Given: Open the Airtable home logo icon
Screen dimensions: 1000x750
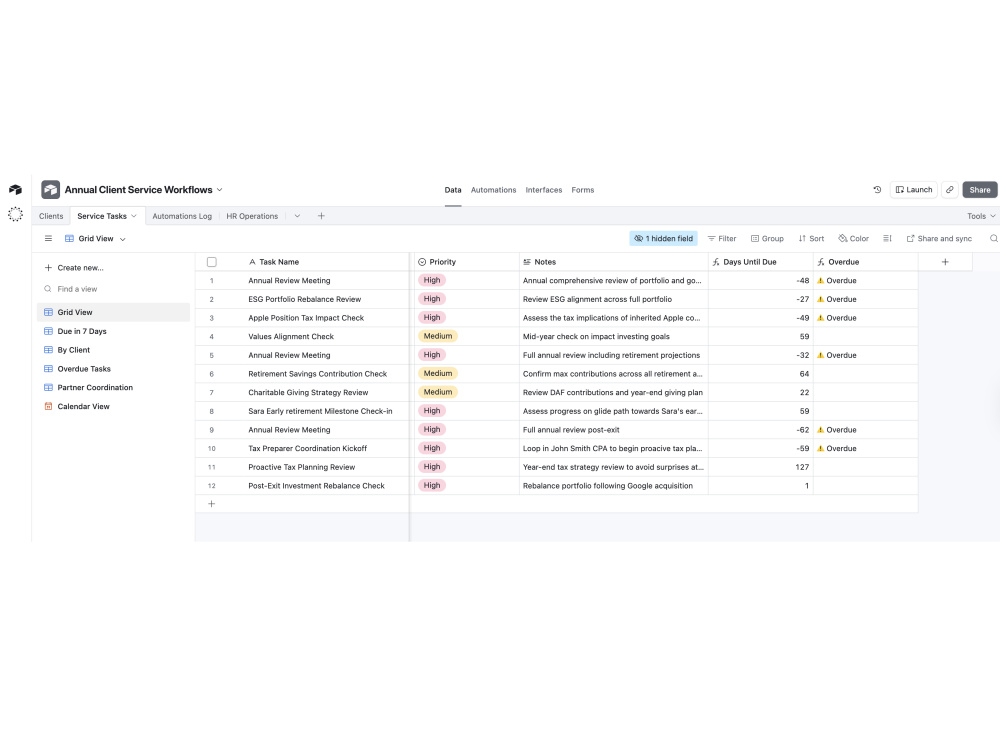Looking at the screenshot, I should (15, 189).
